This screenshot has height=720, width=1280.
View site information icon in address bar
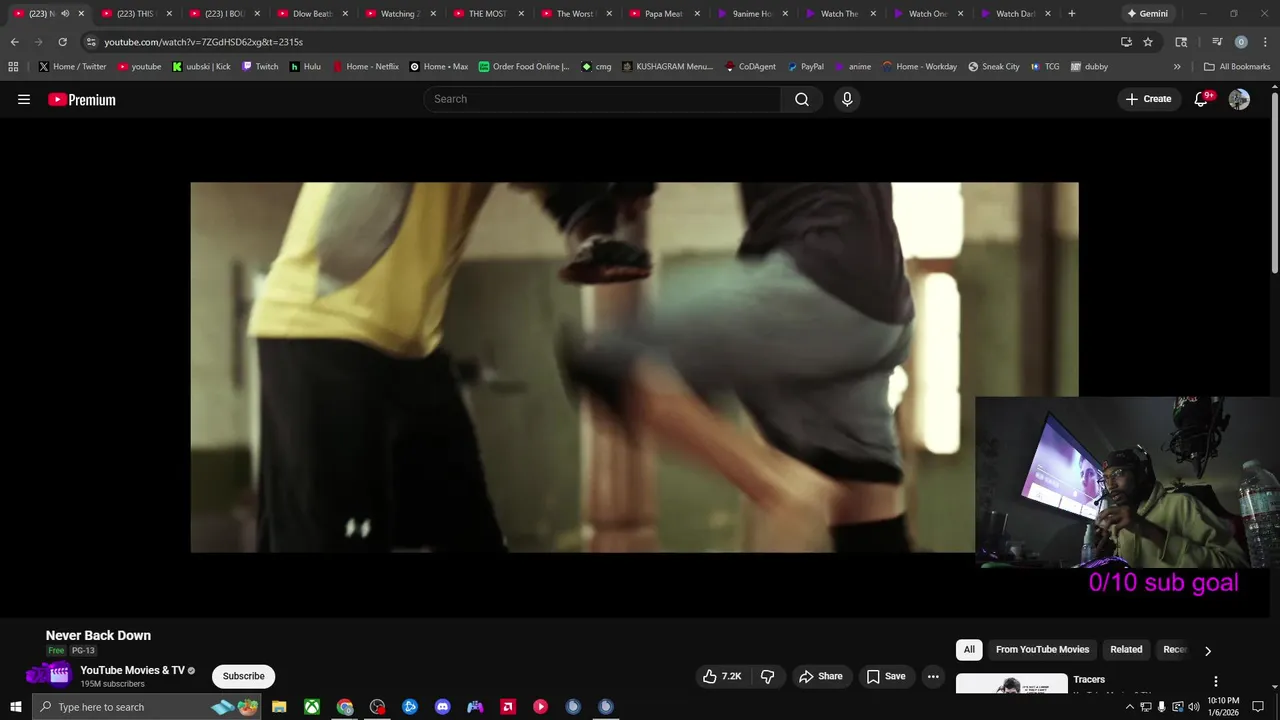(x=91, y=42)
